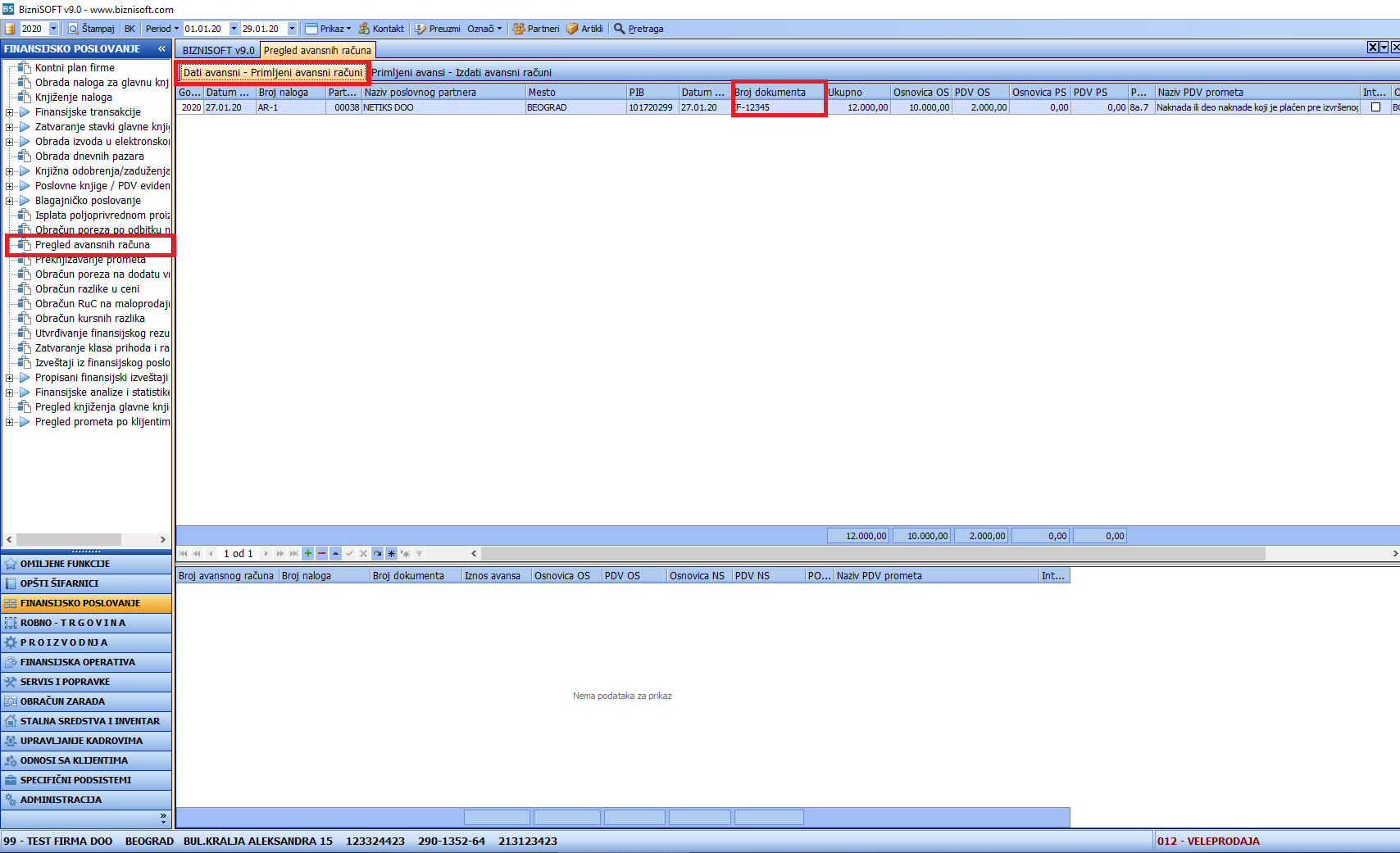This screenshot has height=853, width=1400.
Task: Go to next record in navigator
Action: coord(266,554)
